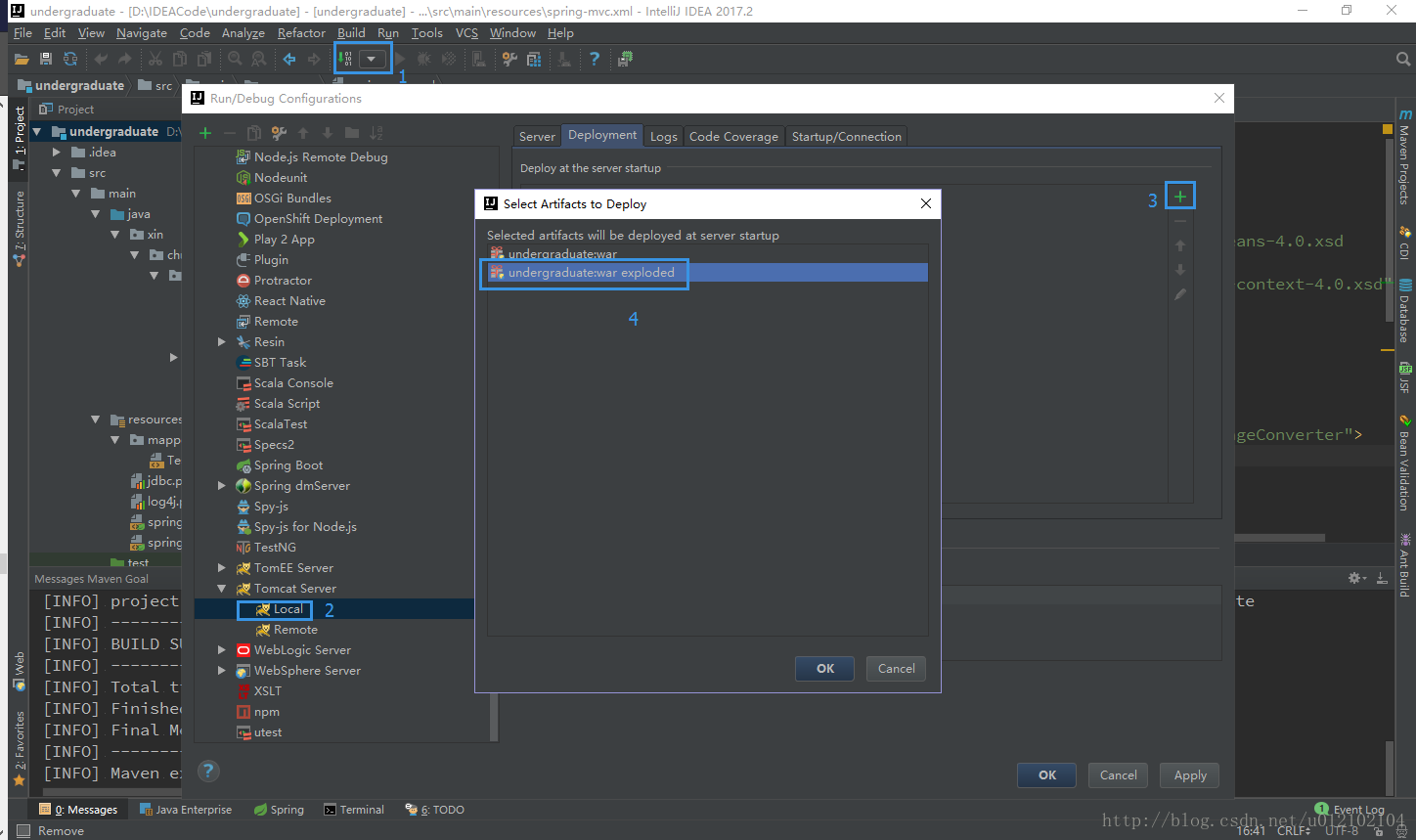Click the create folder icon in configurations toolbar
Screen dimensions: 1416x840
tap(352, 133)
